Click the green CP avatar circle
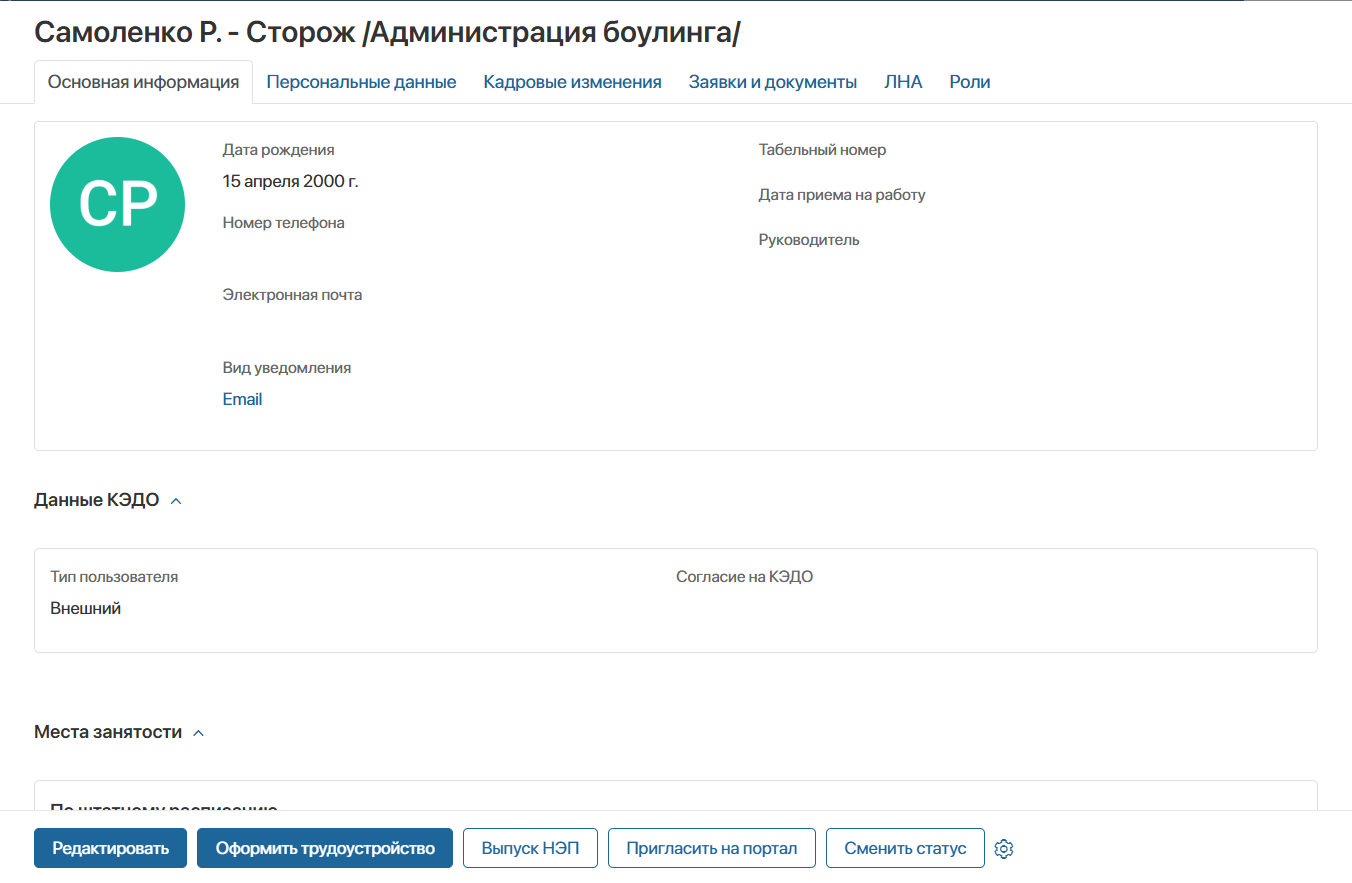Screen dimensions: 1352x883 117,204
